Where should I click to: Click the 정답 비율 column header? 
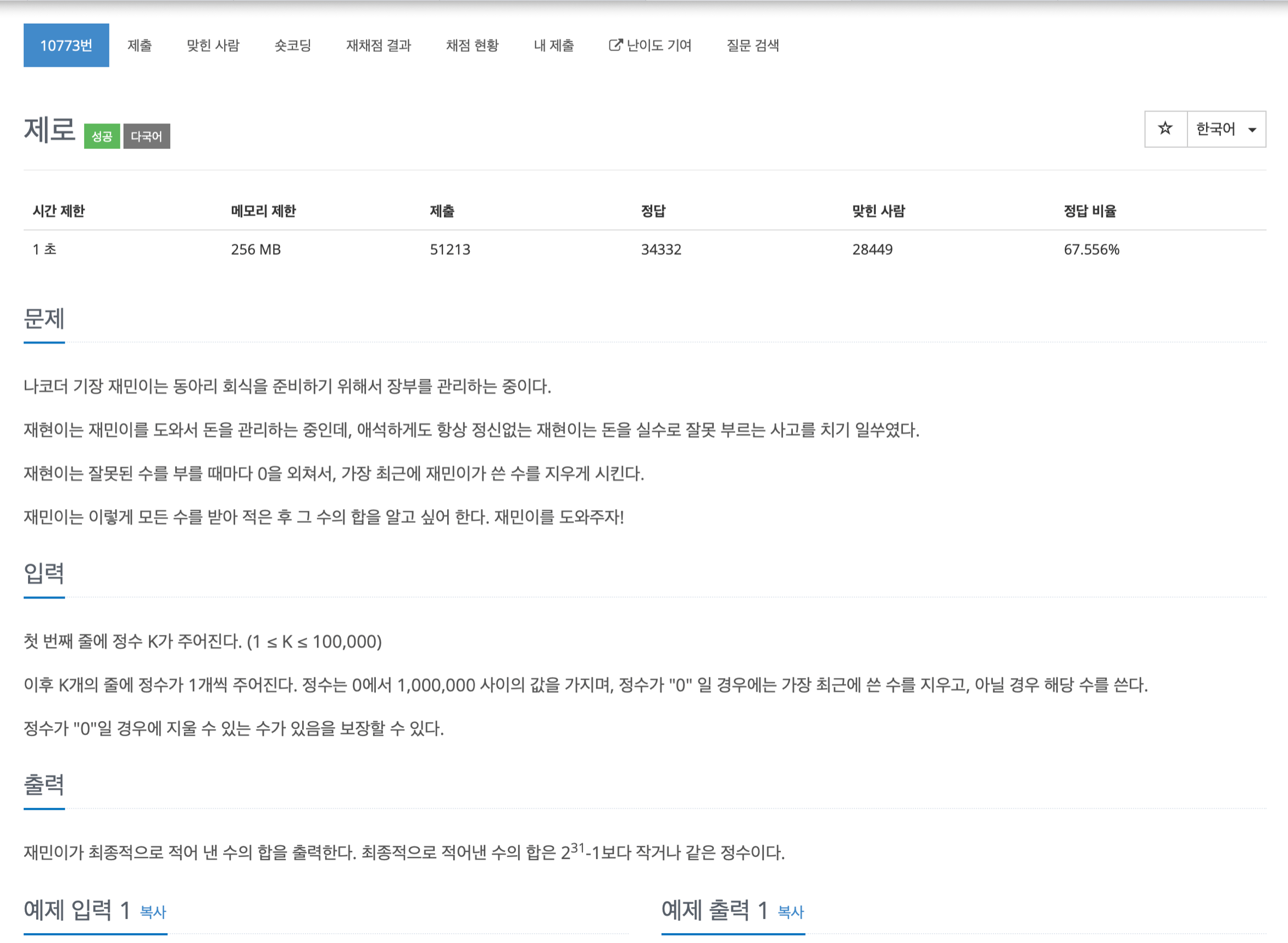[1089, 211]
